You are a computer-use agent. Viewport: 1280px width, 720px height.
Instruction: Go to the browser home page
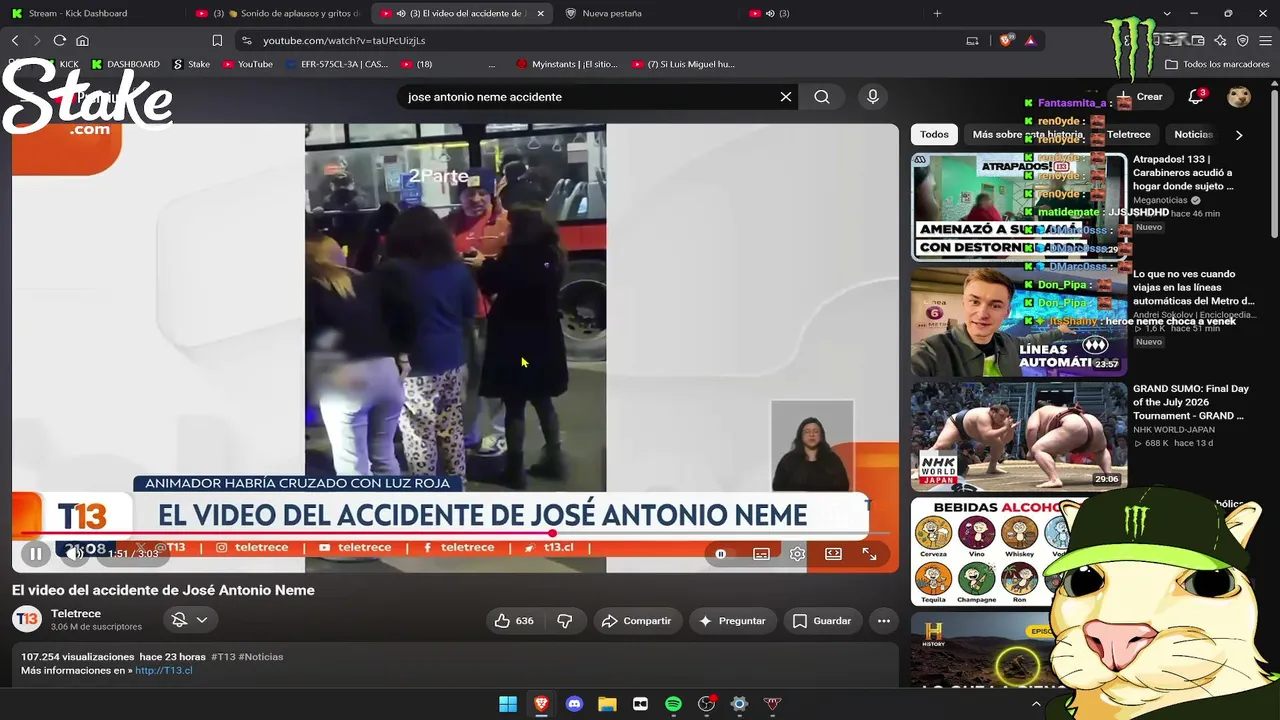[82, 40]
